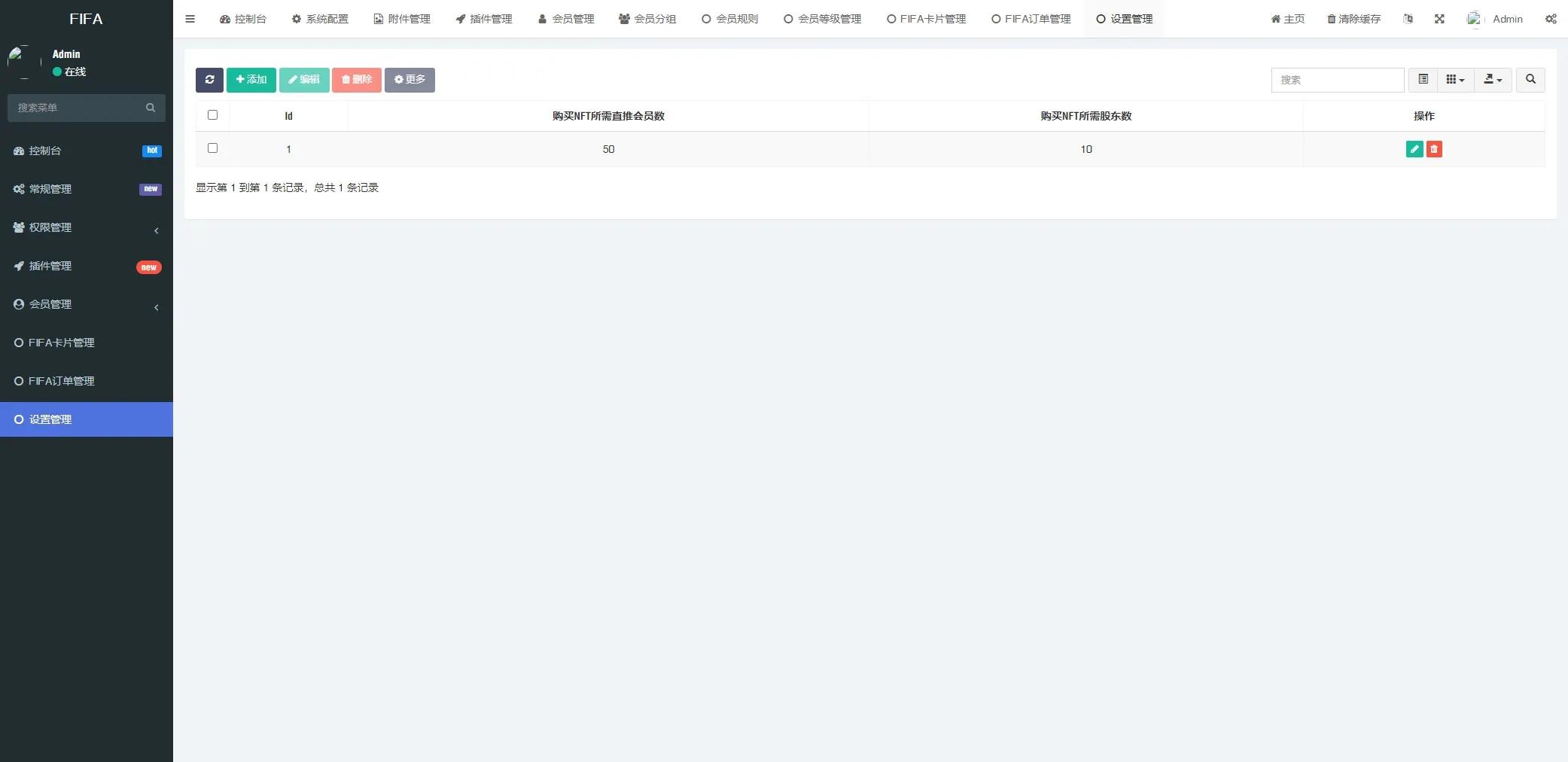Switch to the 会员规则 top tab

click(730, 19)
